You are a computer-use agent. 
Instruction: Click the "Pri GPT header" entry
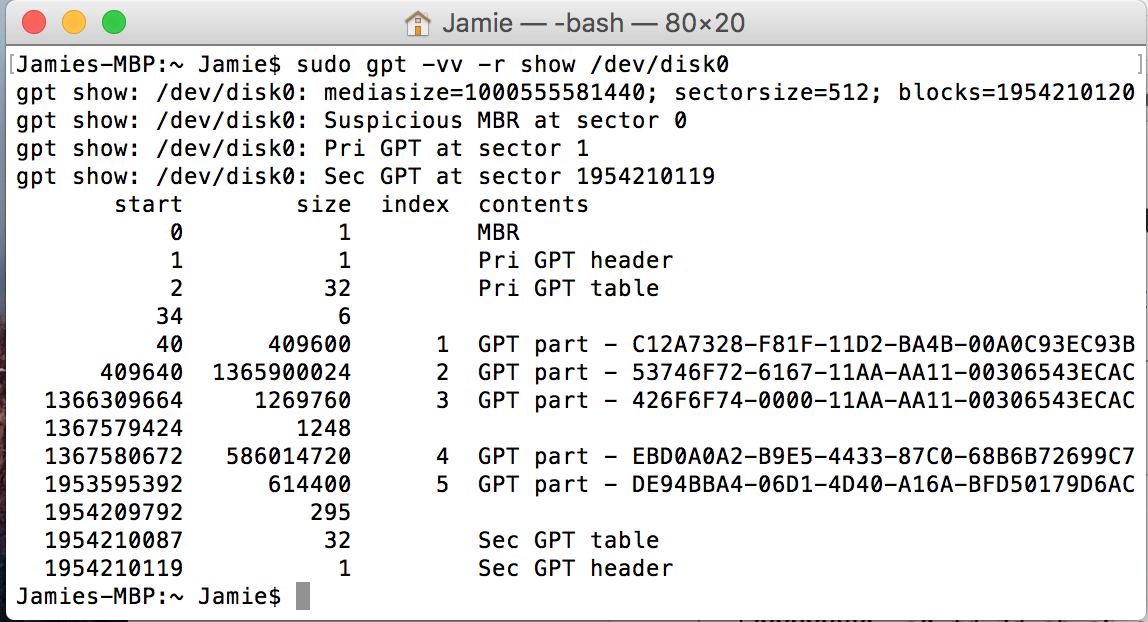pos(575,261)
